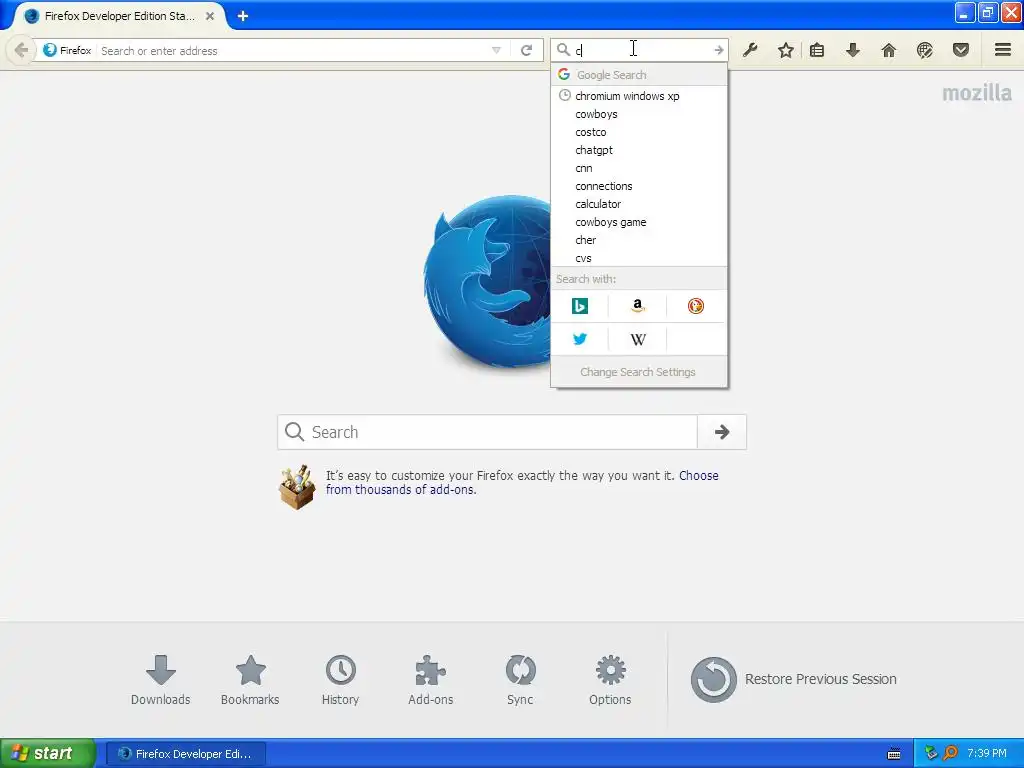This screenshot has width=1024, height=768.
Task: Submit the start page search arrow button
Action: pyautogui.click(x=722, y=432)
